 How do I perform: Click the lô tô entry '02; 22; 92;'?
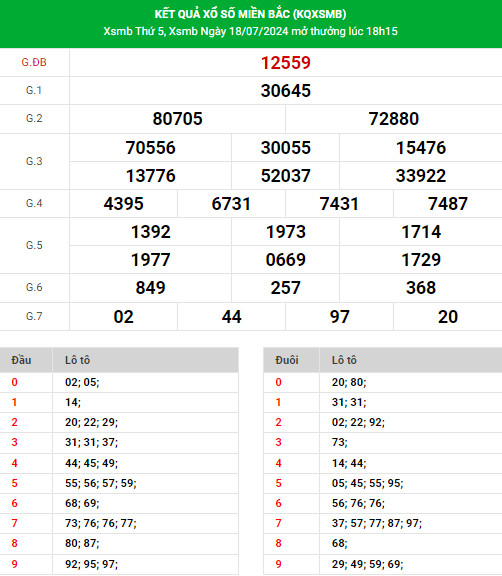pos(358,422)
